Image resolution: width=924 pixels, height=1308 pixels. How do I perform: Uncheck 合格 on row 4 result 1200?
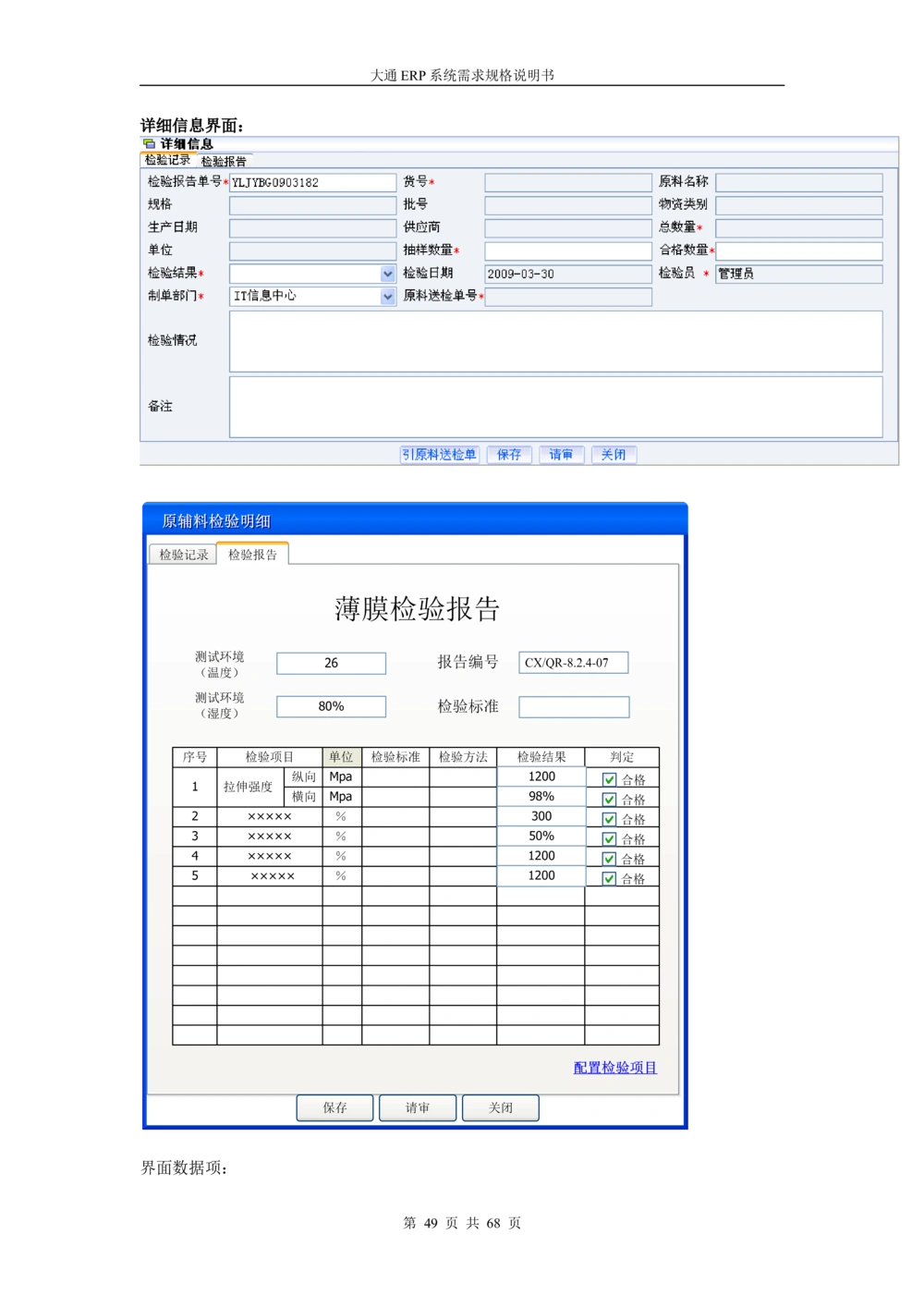point(608,858)
